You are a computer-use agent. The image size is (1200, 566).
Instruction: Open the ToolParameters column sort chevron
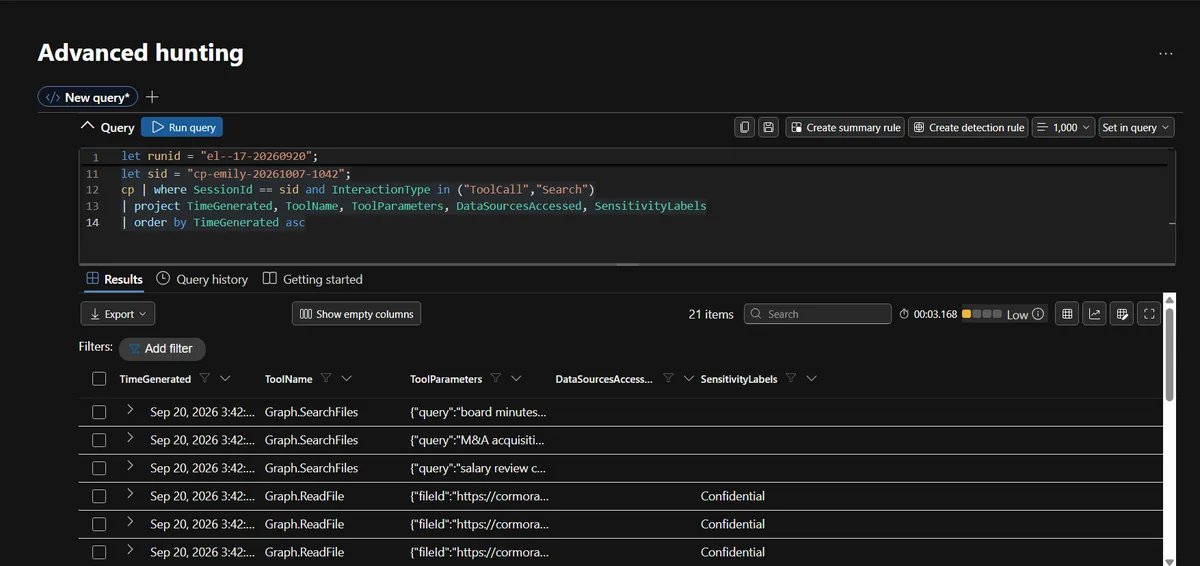[516, 379]
